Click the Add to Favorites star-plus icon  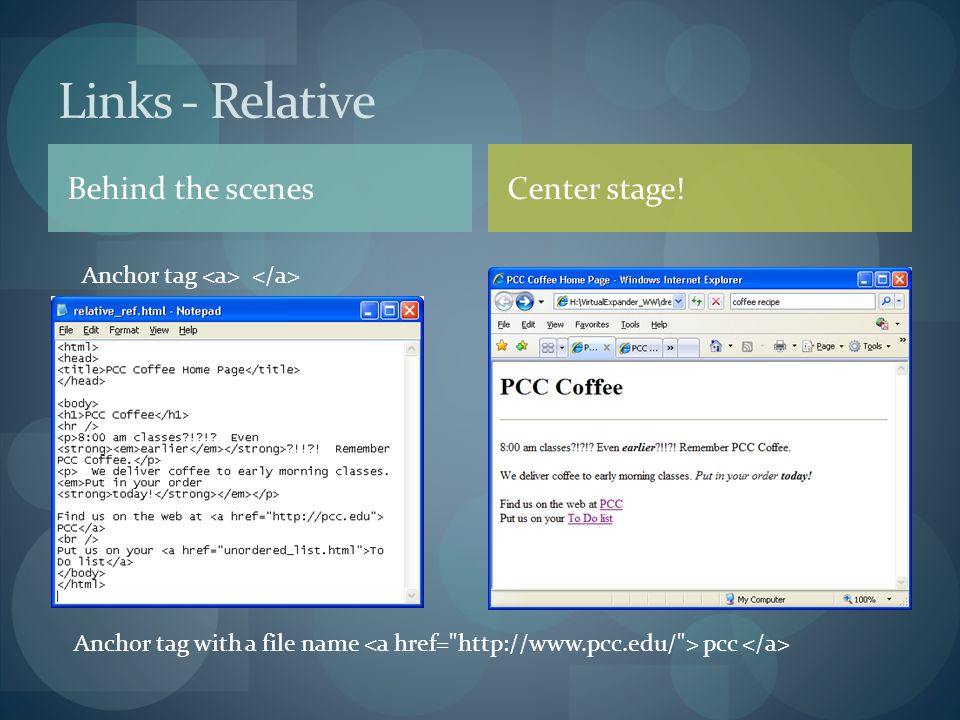pos(522,346)
